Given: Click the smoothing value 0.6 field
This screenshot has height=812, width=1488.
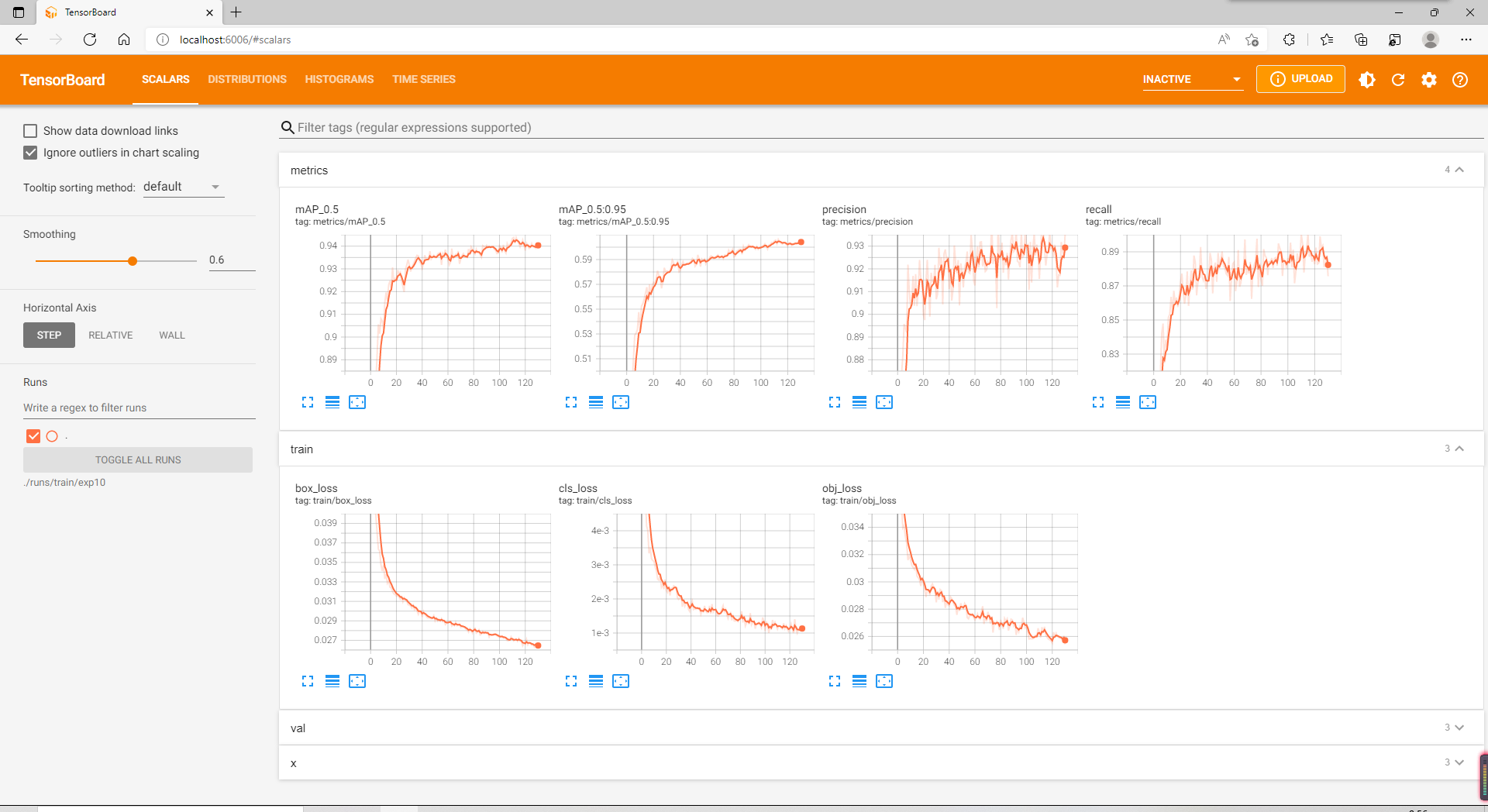Looking at the screenshot, I should click(232, 260).
